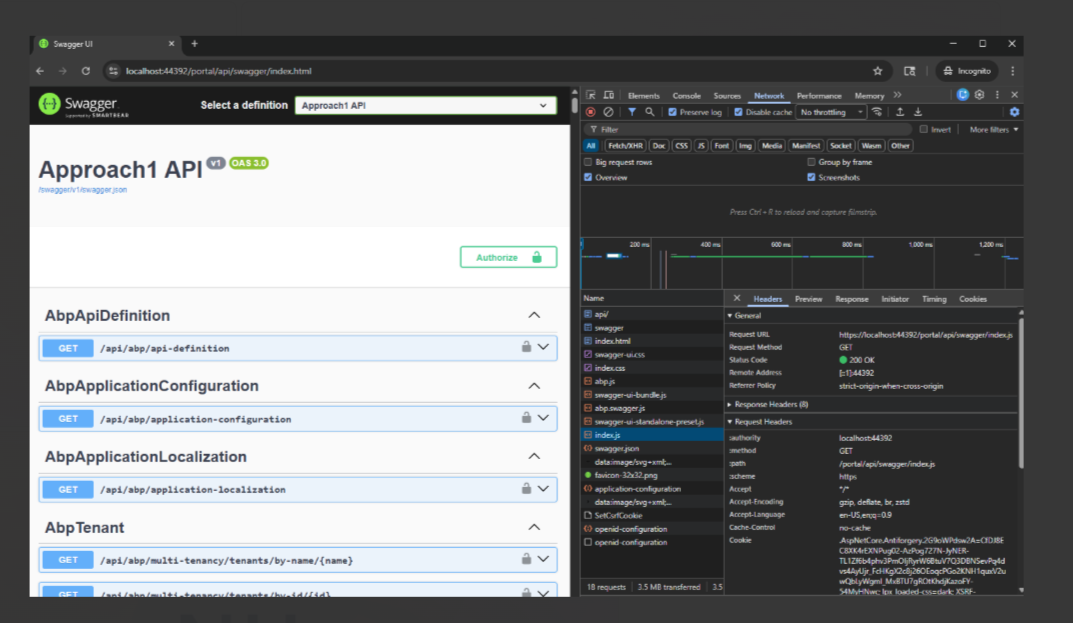Open the Select a definition dropdown

point(425,105)
